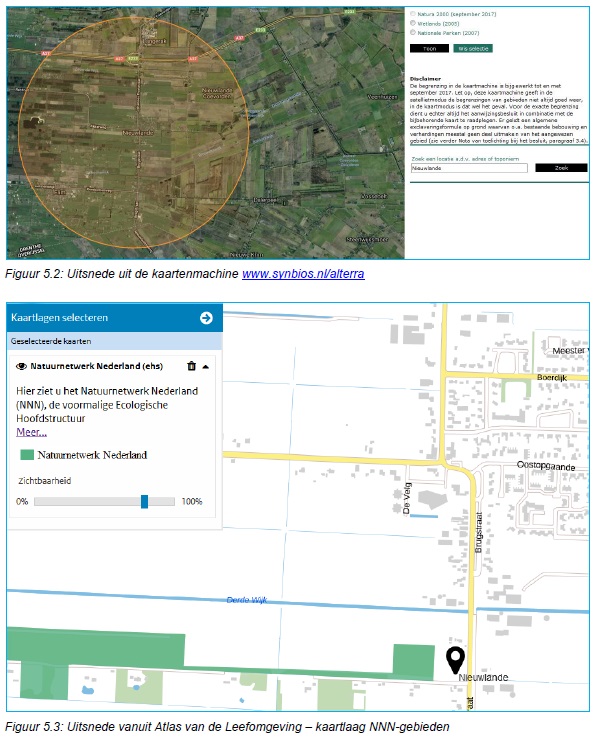Select the Nationale Parken (2007) radio button

[413, 33]
